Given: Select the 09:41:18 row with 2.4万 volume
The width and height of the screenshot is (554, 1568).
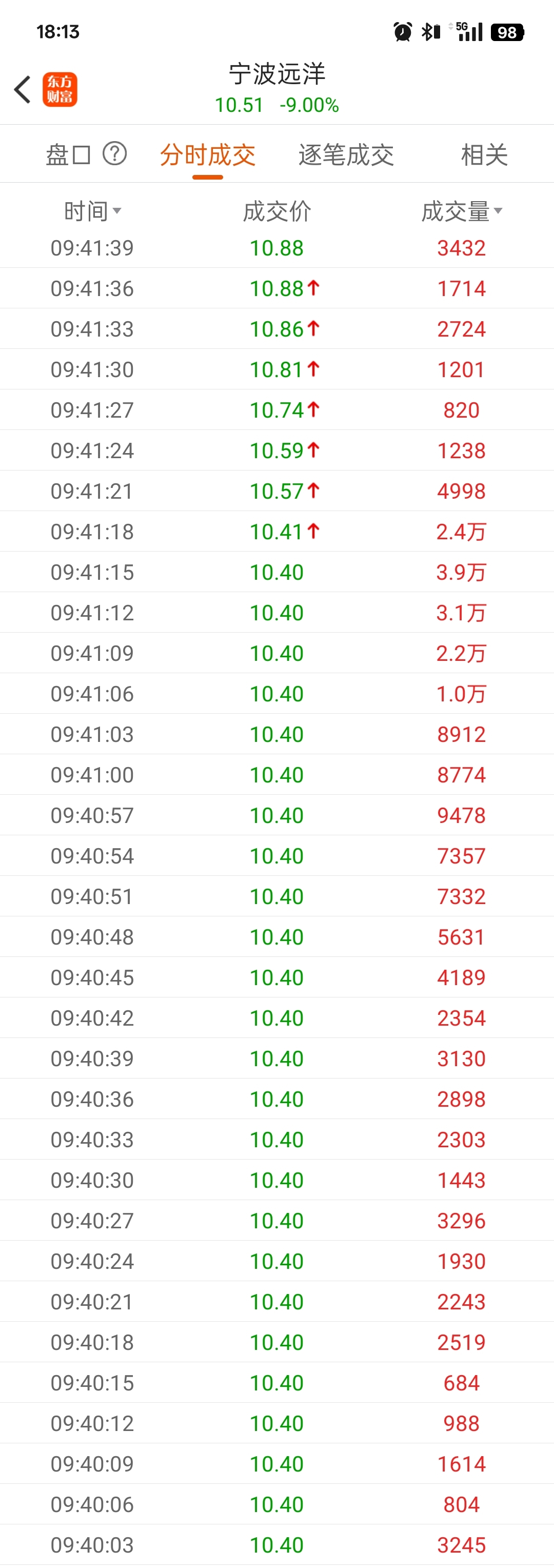Looking at the screenshot, I should tap(277, 532).
